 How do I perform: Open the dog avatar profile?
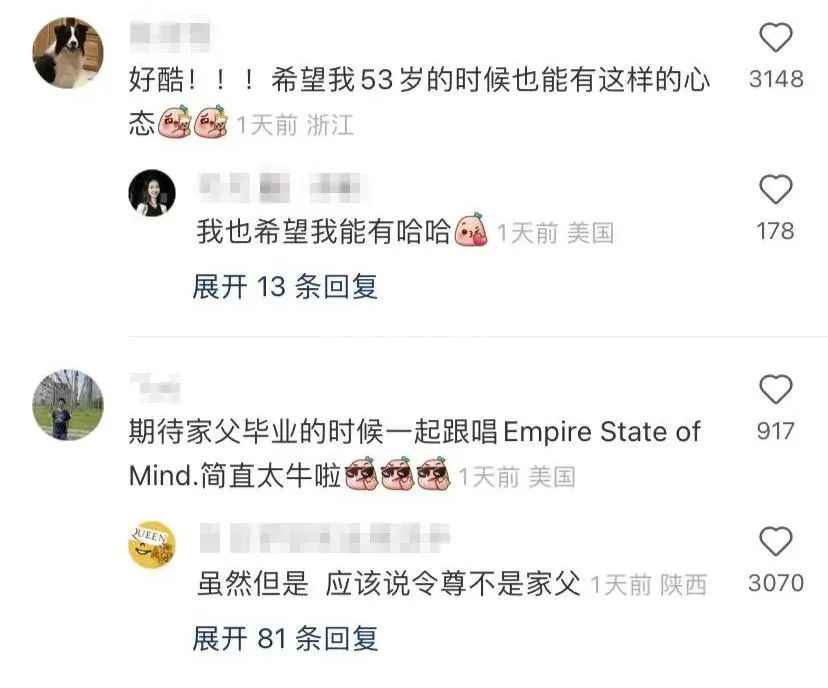click(x=68, y=53)
